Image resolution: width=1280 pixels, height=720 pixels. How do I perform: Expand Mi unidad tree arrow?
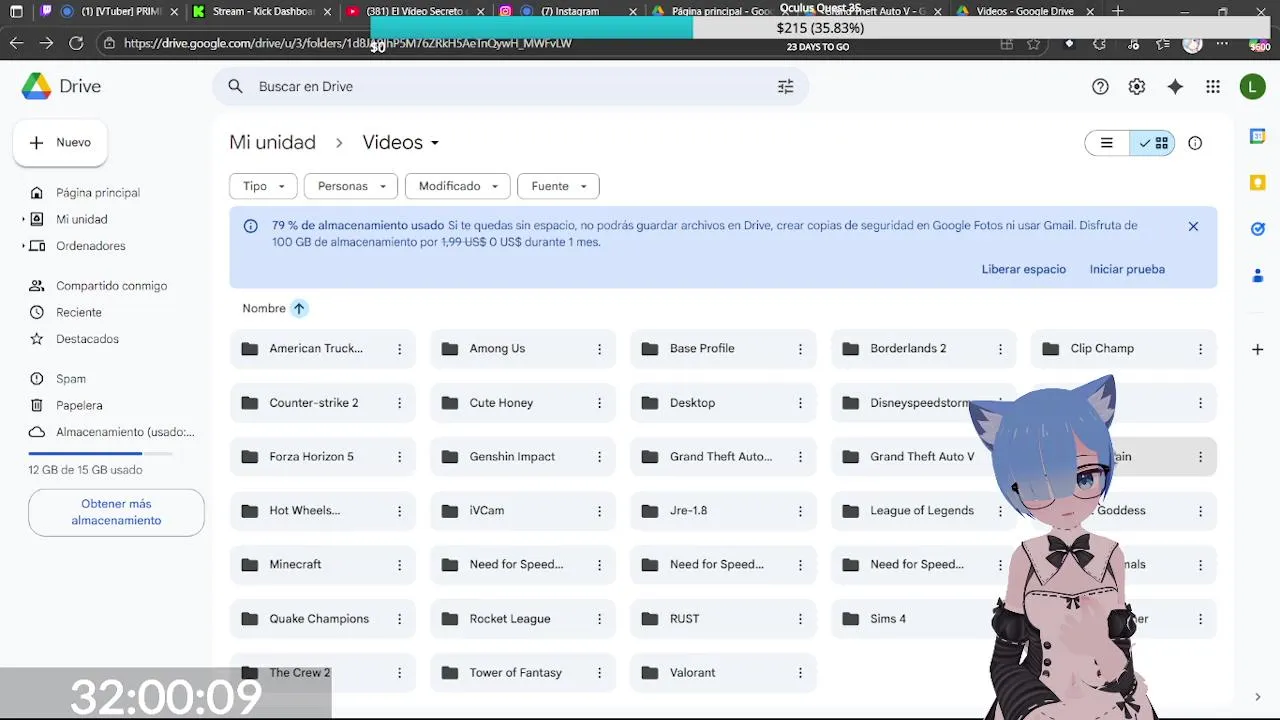24,219
